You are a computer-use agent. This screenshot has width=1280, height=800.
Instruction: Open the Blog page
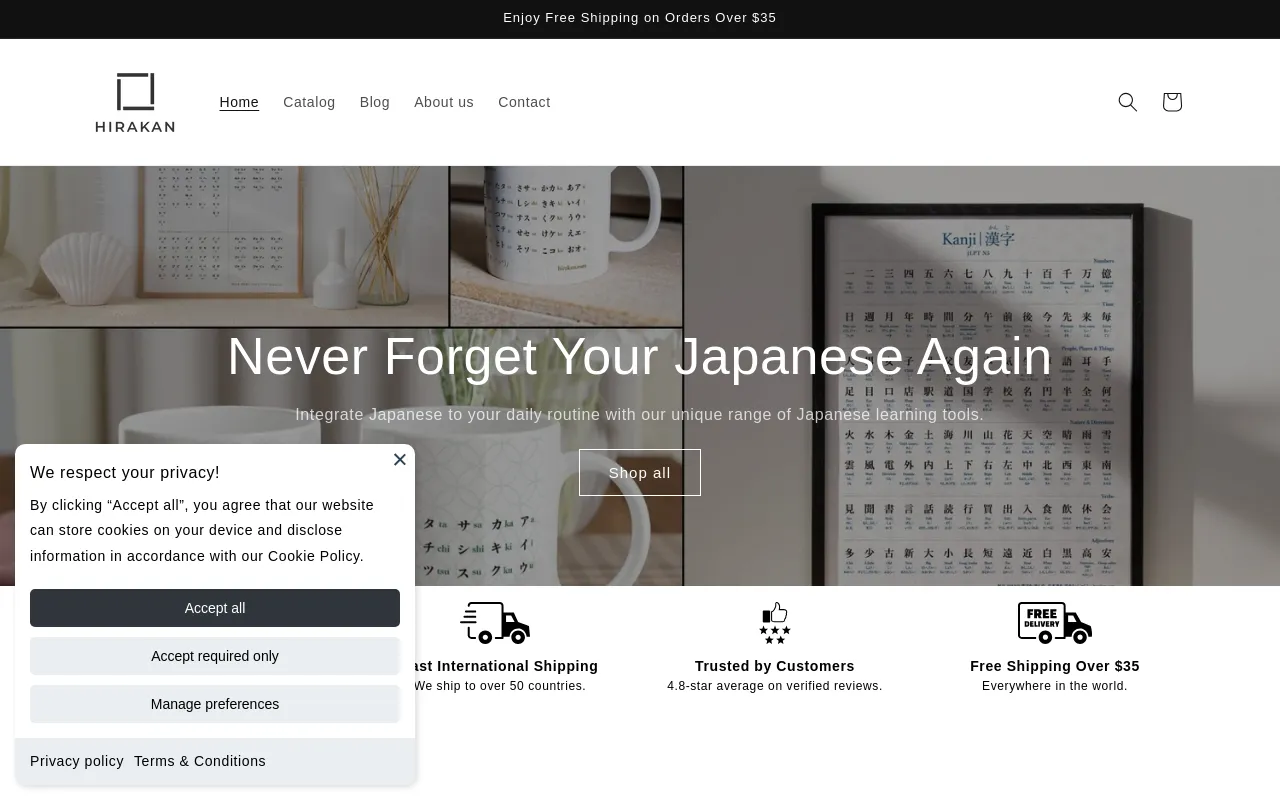[375, 102]
